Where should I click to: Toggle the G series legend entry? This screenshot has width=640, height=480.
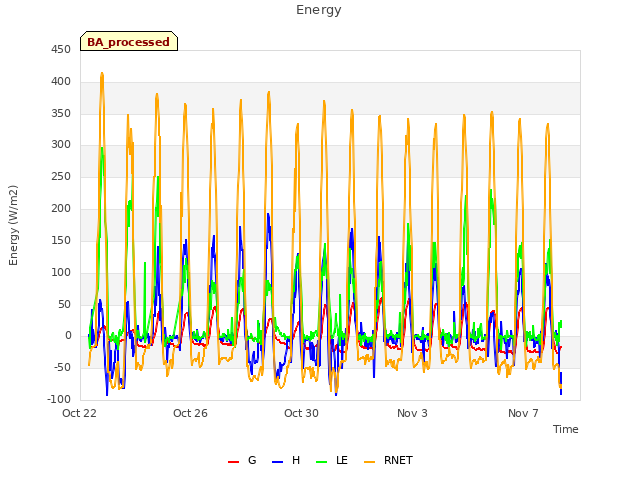coord(242,460)
